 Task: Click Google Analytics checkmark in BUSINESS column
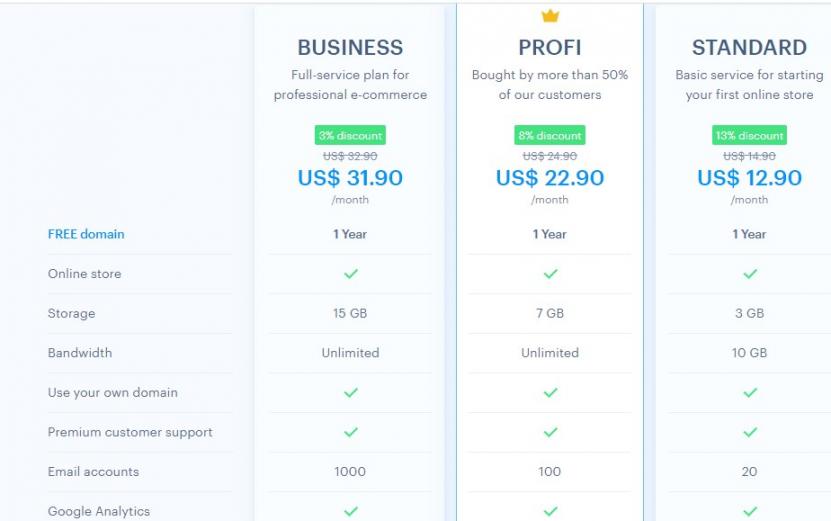350,511
